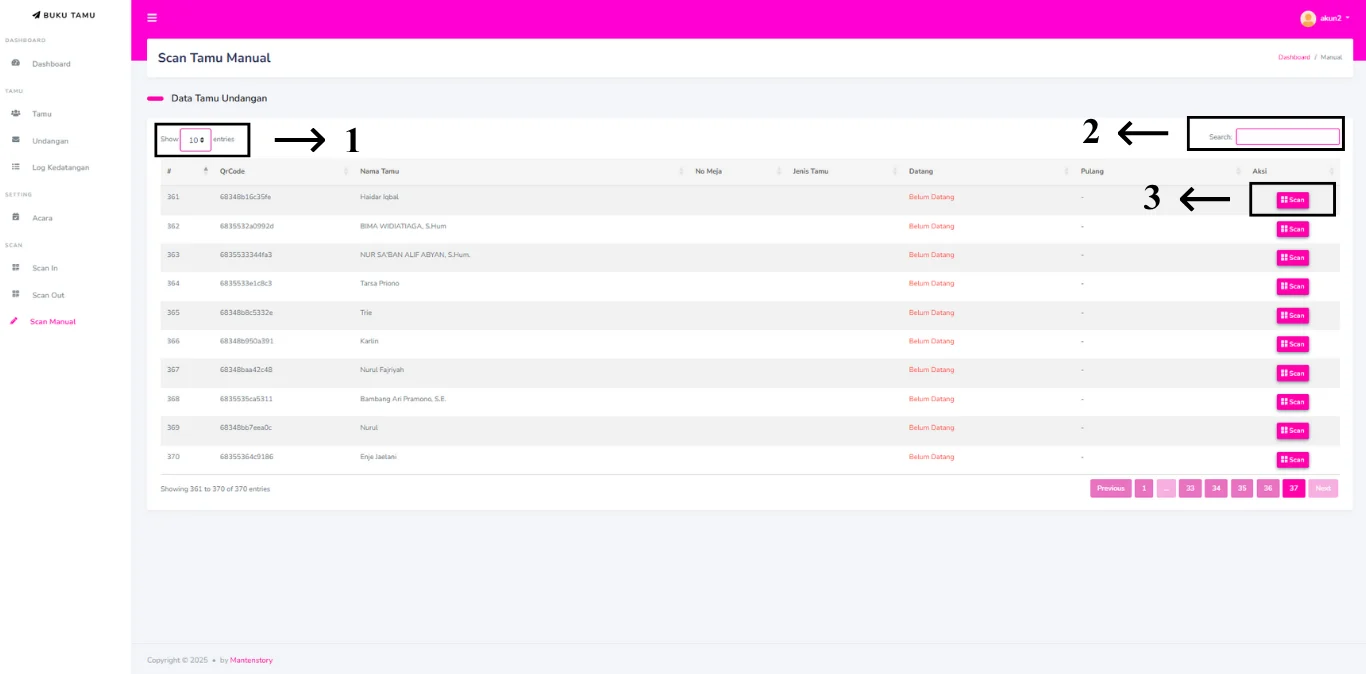Viewport: 1366px width, 674px height.
Task: Click the Scan Out QR icon
Action: click(16, 295)
